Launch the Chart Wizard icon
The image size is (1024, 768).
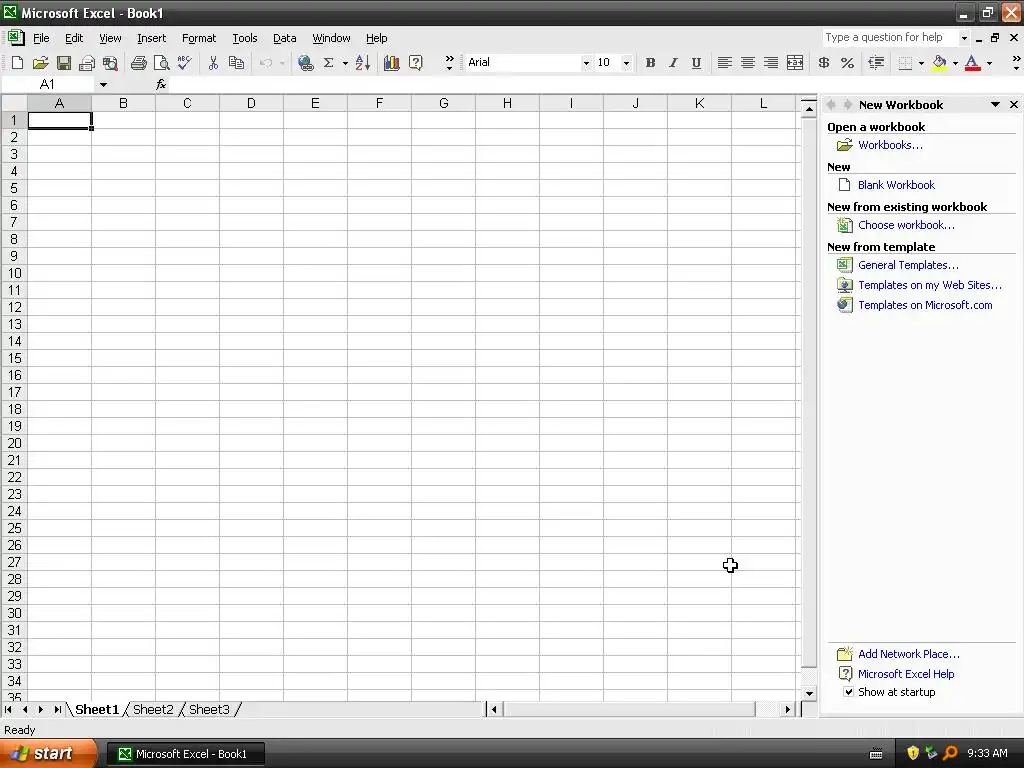392,63
